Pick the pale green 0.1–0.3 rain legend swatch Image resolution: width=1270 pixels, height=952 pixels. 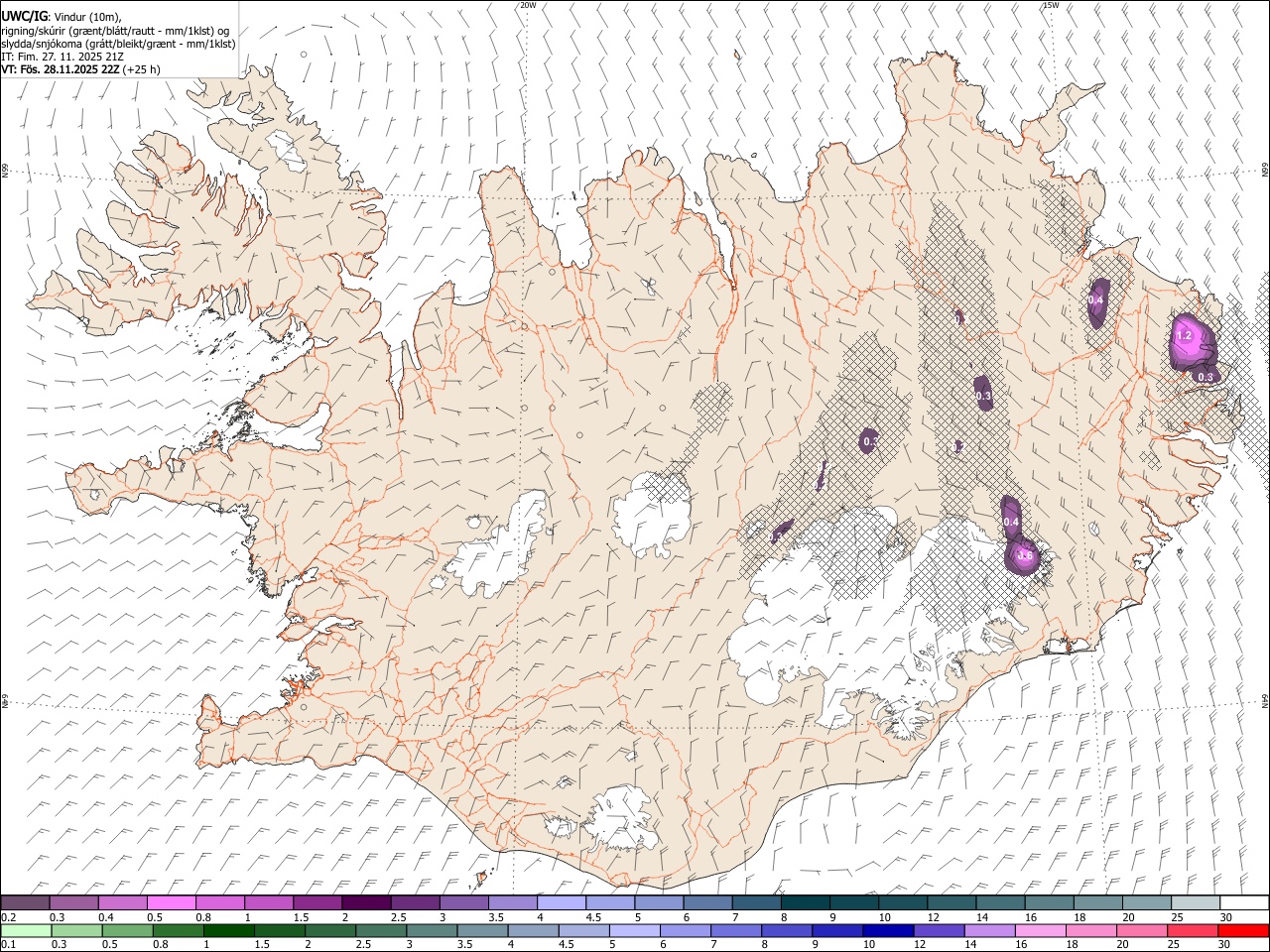pos(26,930)
